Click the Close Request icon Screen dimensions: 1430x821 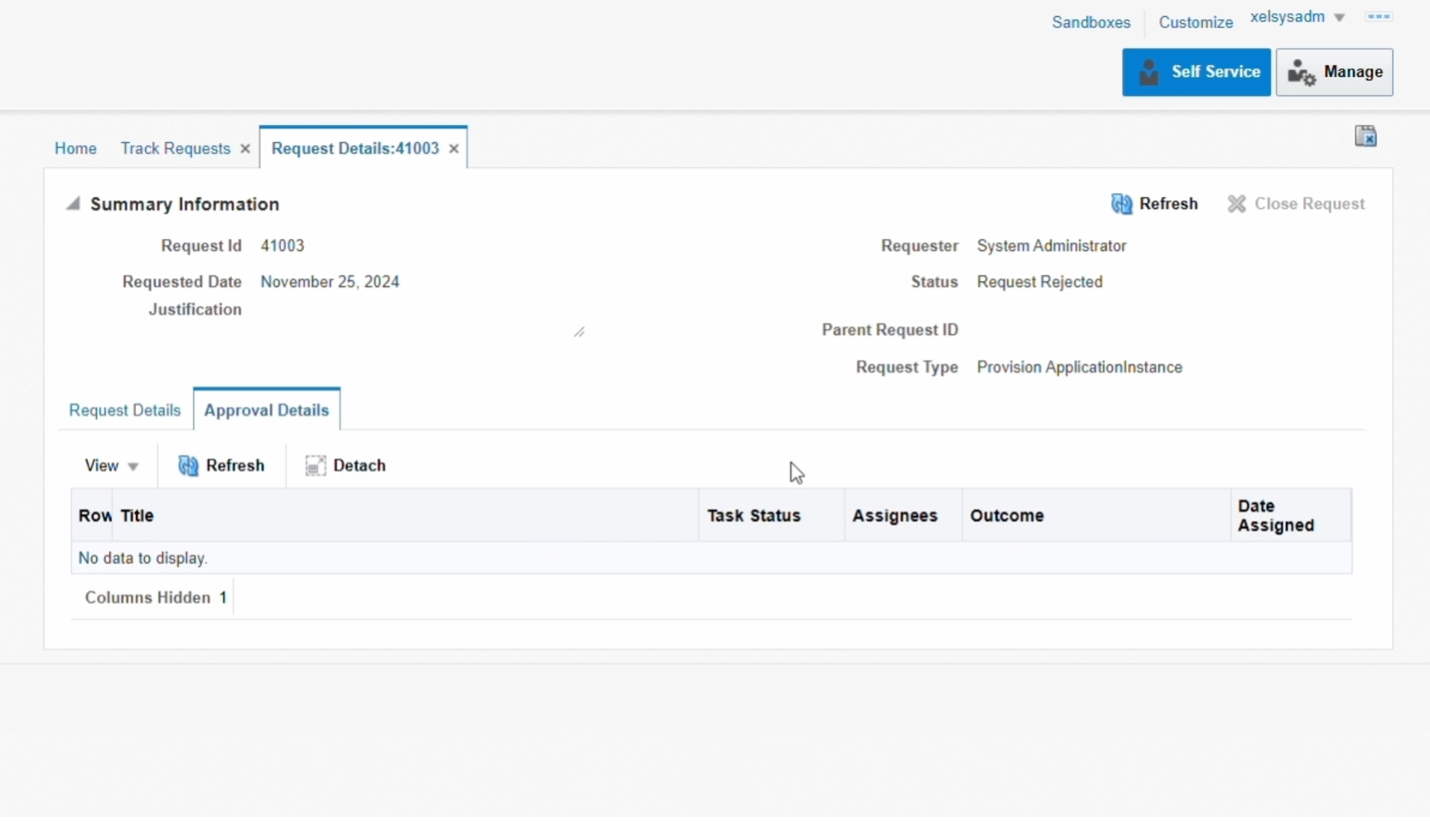pyautogui.click(x=1237, y=203)
